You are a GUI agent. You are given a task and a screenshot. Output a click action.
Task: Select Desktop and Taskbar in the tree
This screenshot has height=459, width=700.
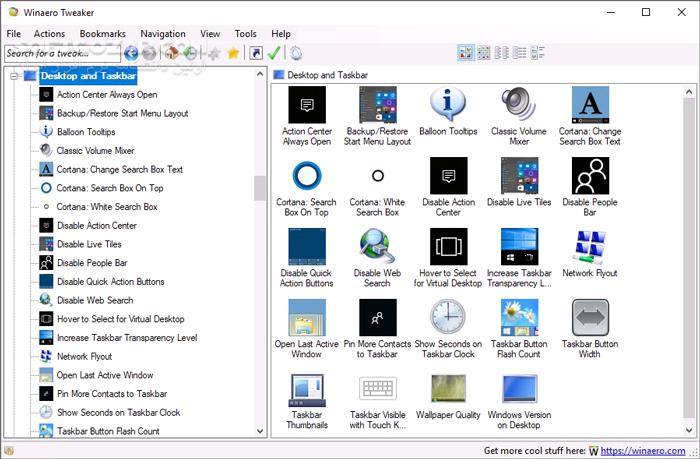click(x=88, y=76)
